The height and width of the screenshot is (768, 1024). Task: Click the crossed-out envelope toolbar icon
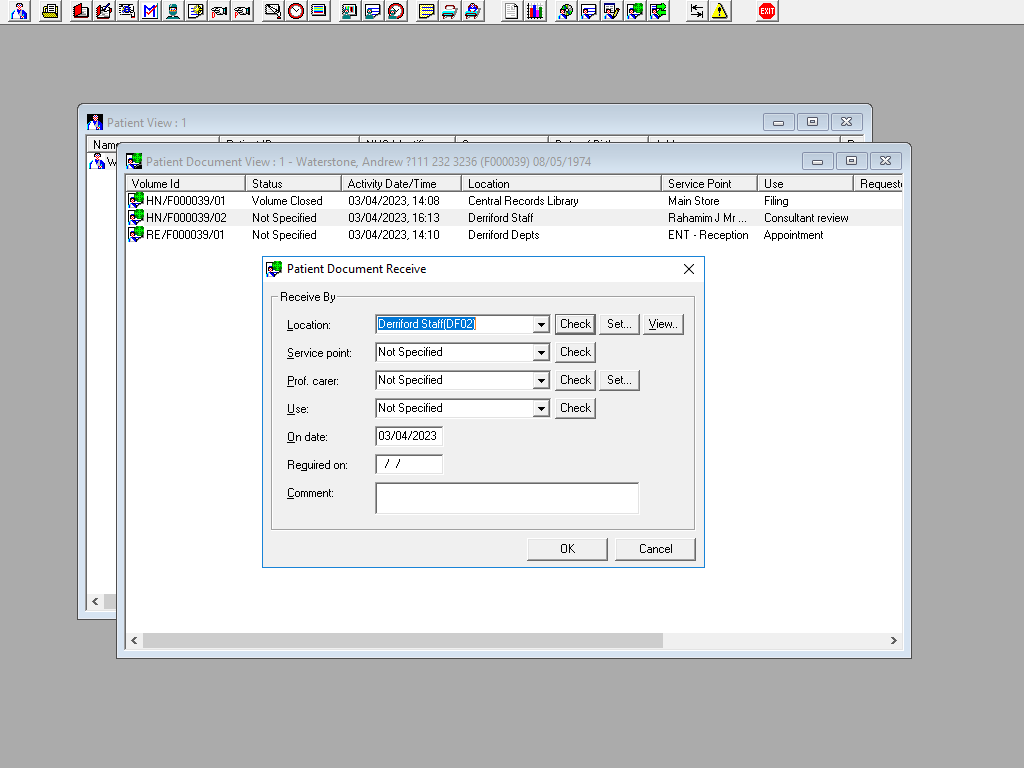pos(273,11)
